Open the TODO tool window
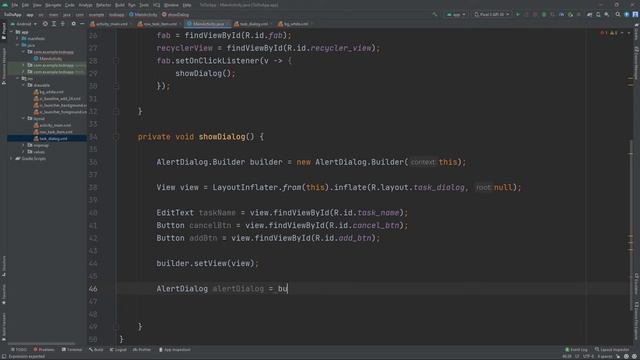The height and width of the screenshot is (360, 640). 18,350
